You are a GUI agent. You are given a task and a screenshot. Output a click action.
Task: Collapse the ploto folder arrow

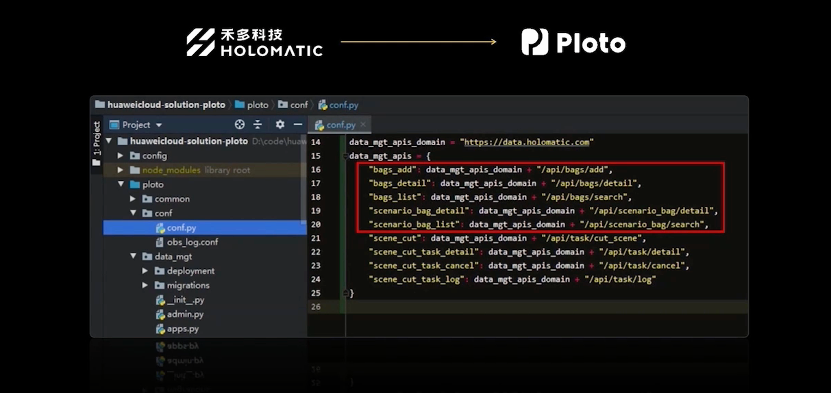(120, 185)
